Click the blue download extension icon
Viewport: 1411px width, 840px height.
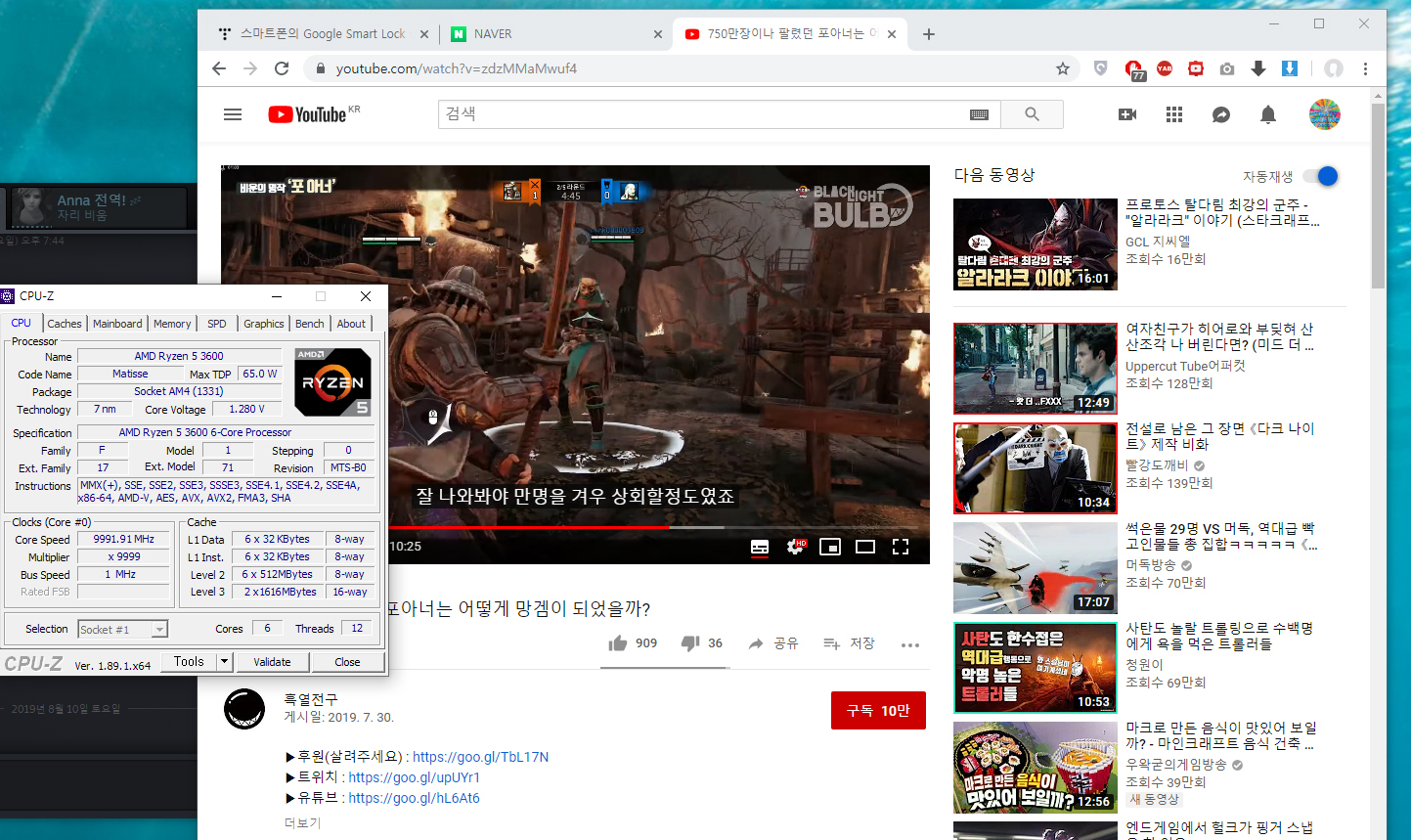[1290, 68]
